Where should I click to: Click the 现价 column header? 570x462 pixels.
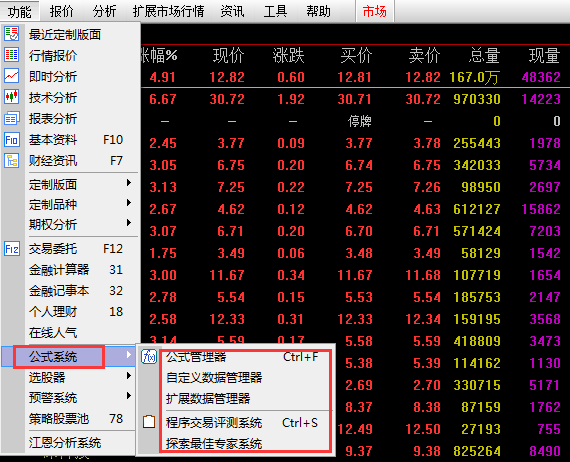click(x=228, y=56)
